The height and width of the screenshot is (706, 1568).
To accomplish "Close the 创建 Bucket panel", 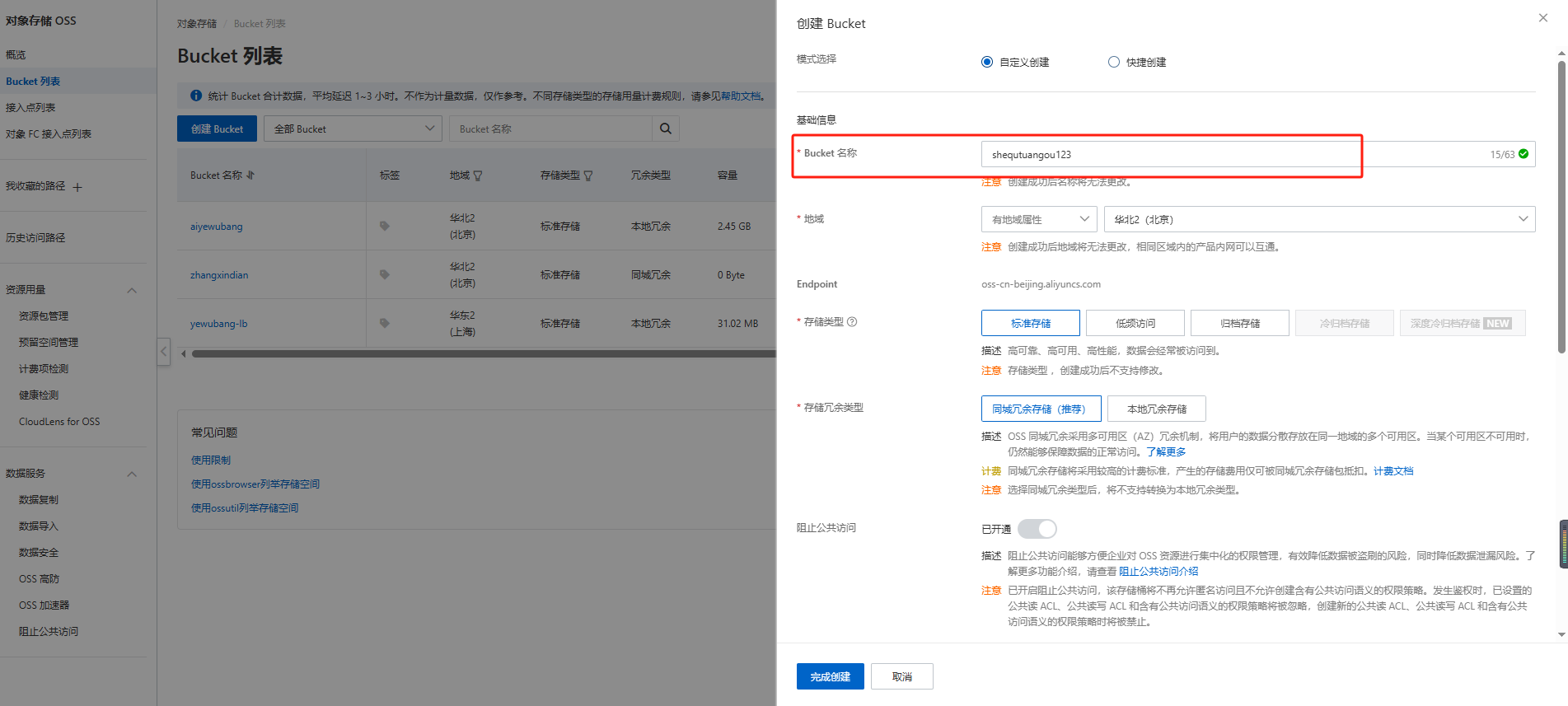I will coord(1542,18).
